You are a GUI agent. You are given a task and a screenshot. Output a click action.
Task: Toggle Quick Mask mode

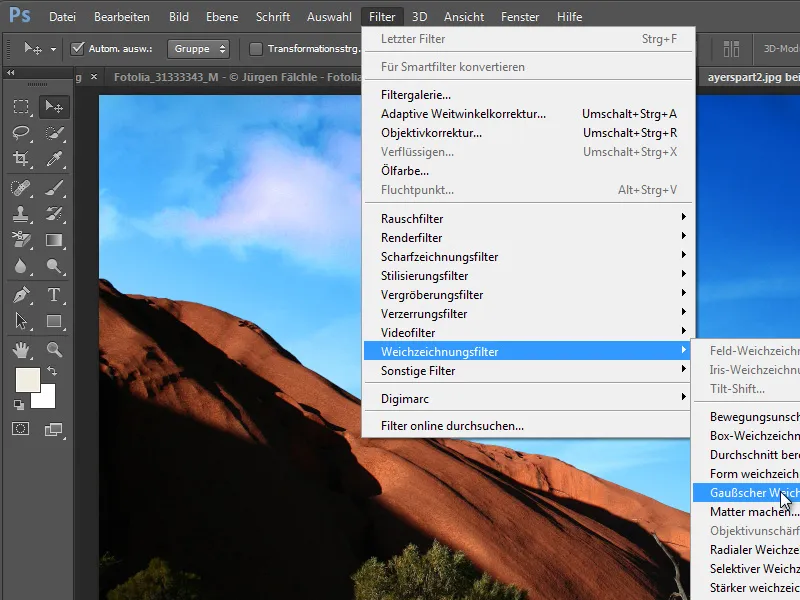coord(21,429)
